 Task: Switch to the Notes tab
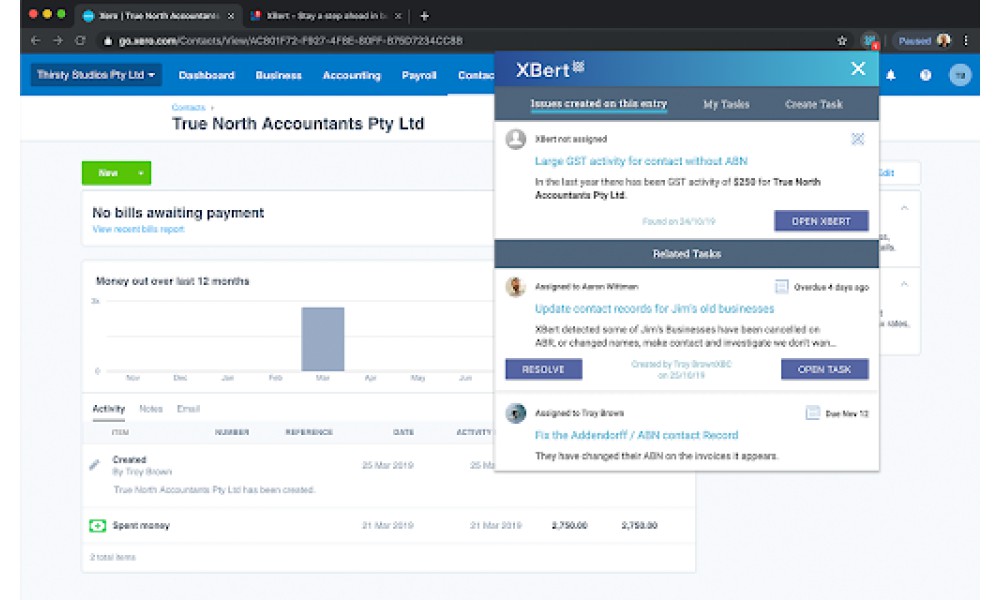151,409
